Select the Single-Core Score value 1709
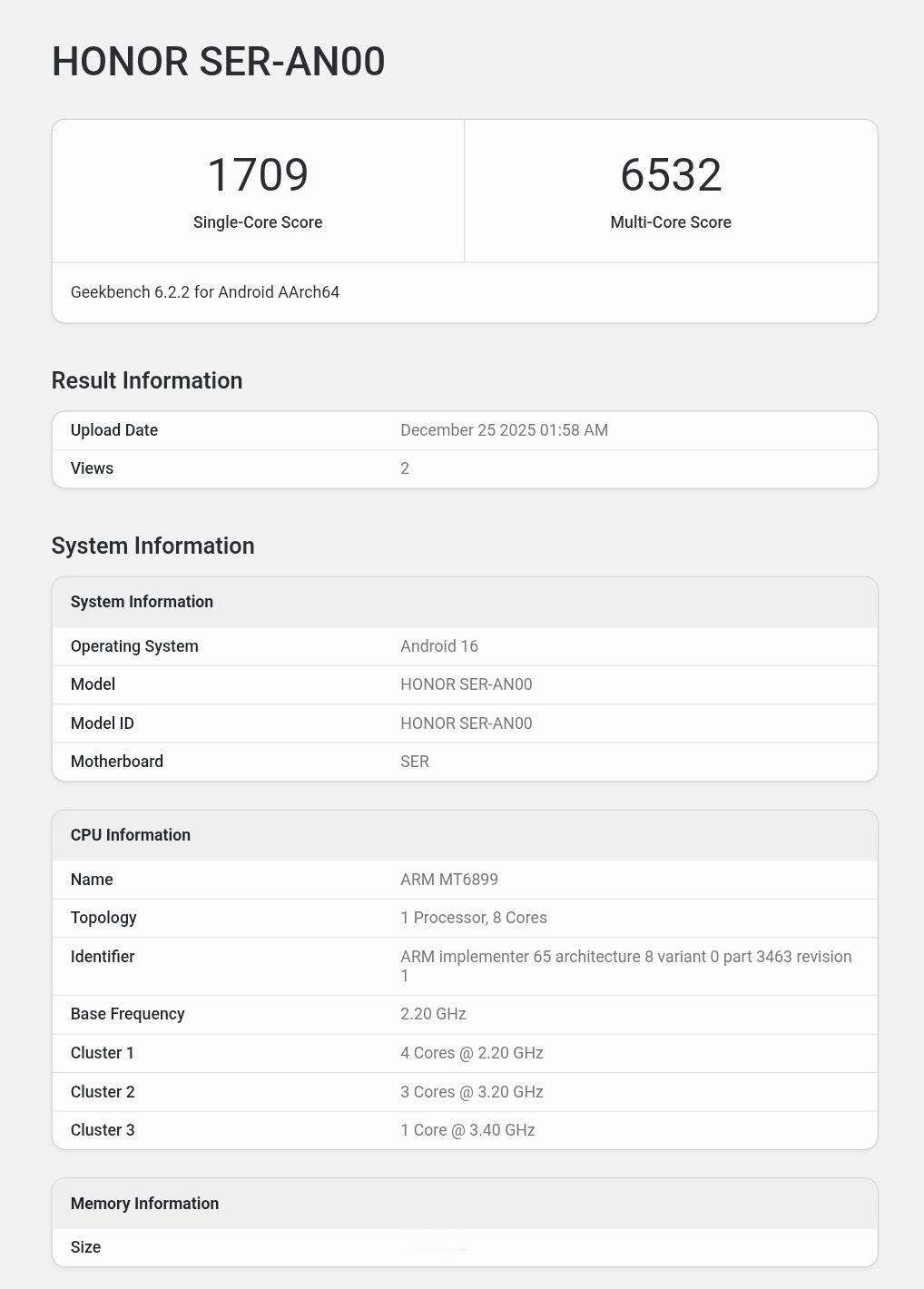Viewport: 924px width, 1289px height. (258, 175)
